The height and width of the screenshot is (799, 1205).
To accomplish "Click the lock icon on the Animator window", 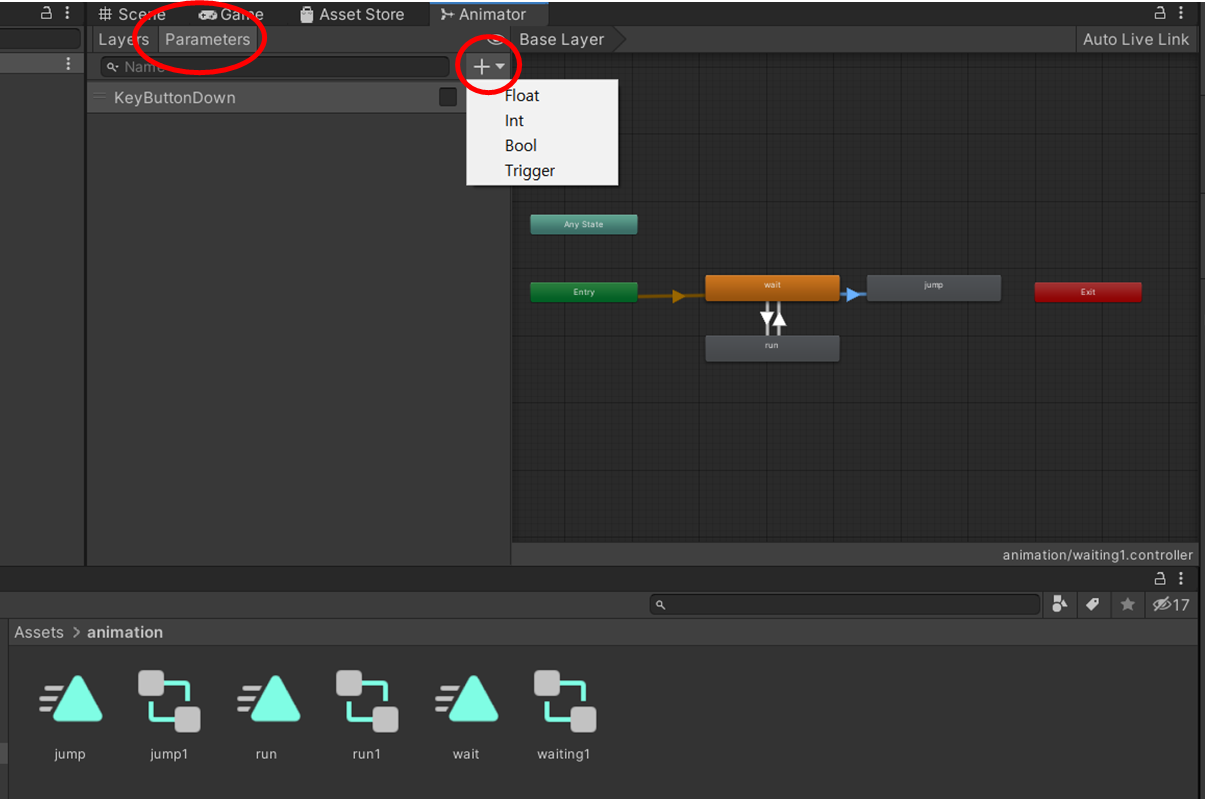I will click(x=1160, y=13).
